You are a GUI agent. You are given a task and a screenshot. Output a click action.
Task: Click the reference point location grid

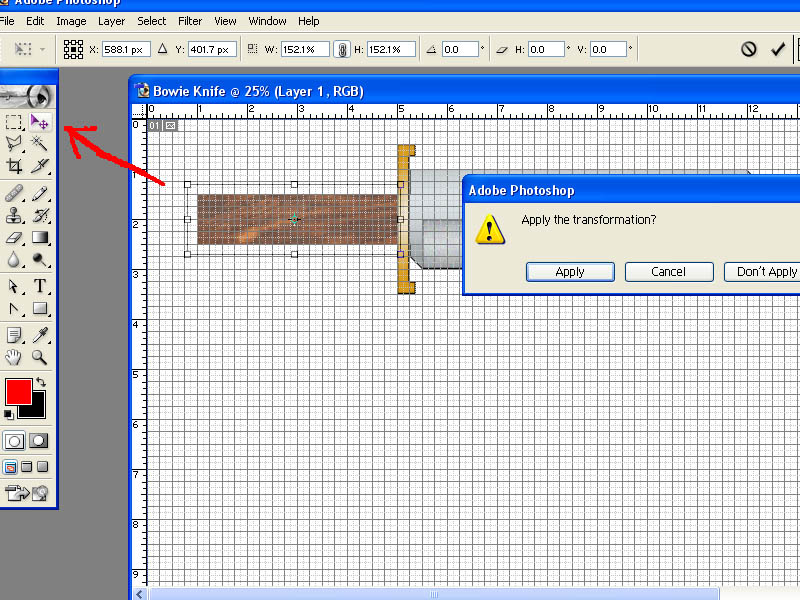pyautogui.click(x=73, y=49)
